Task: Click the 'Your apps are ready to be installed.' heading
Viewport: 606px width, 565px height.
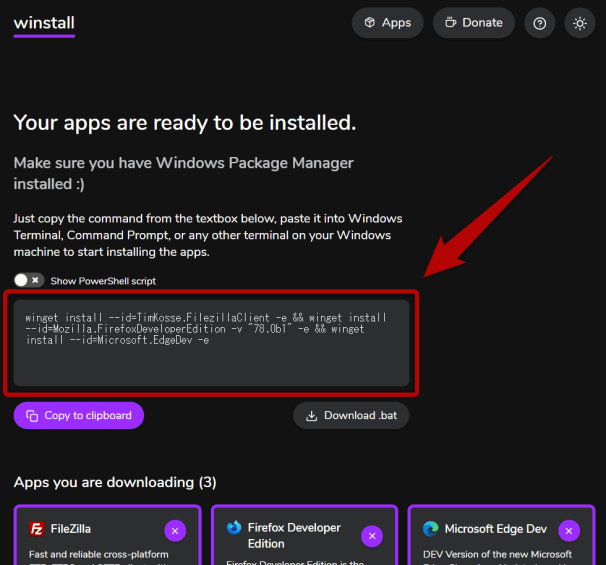Action: (185, 123)
